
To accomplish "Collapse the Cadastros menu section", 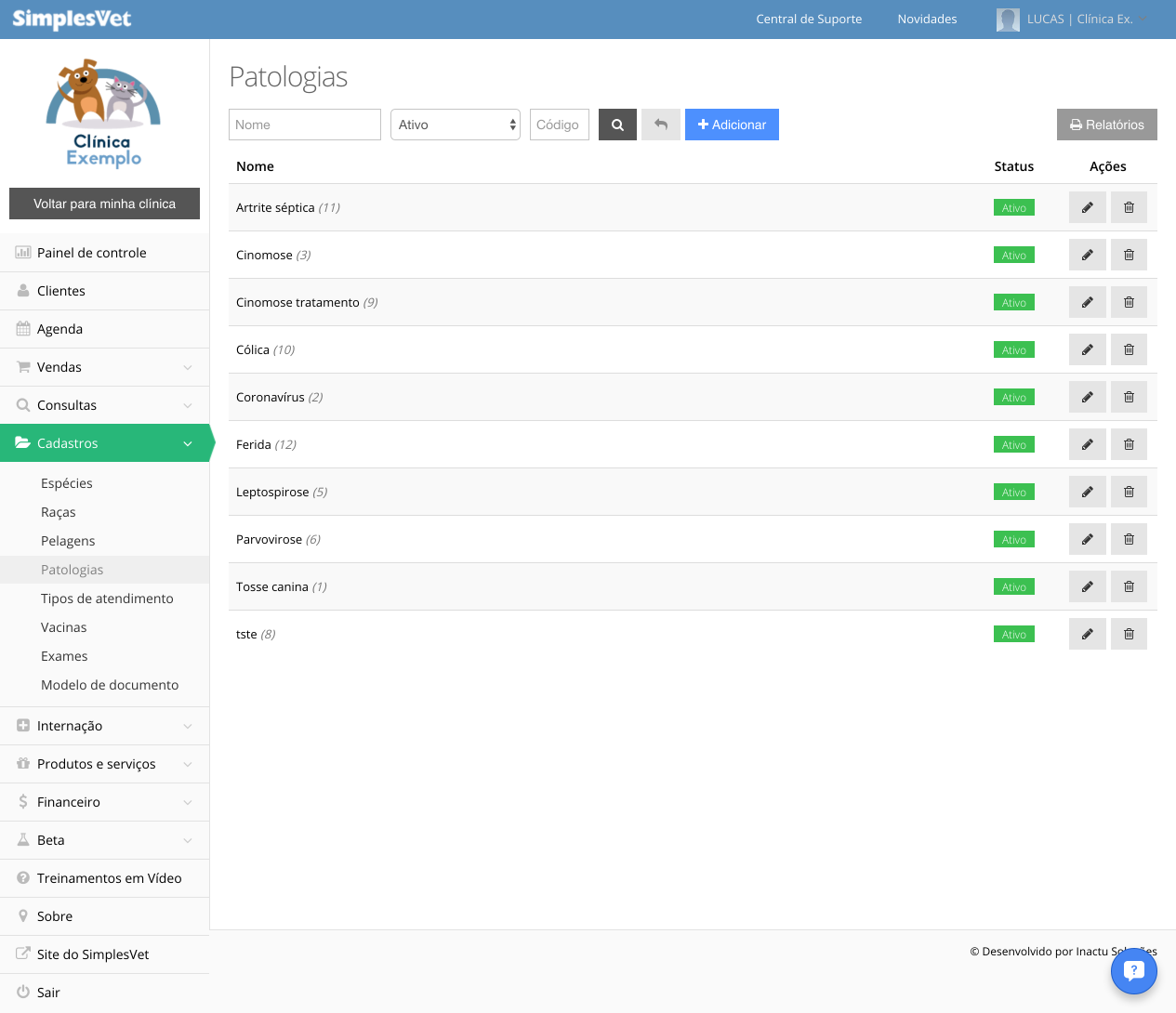I will point(104,443).
